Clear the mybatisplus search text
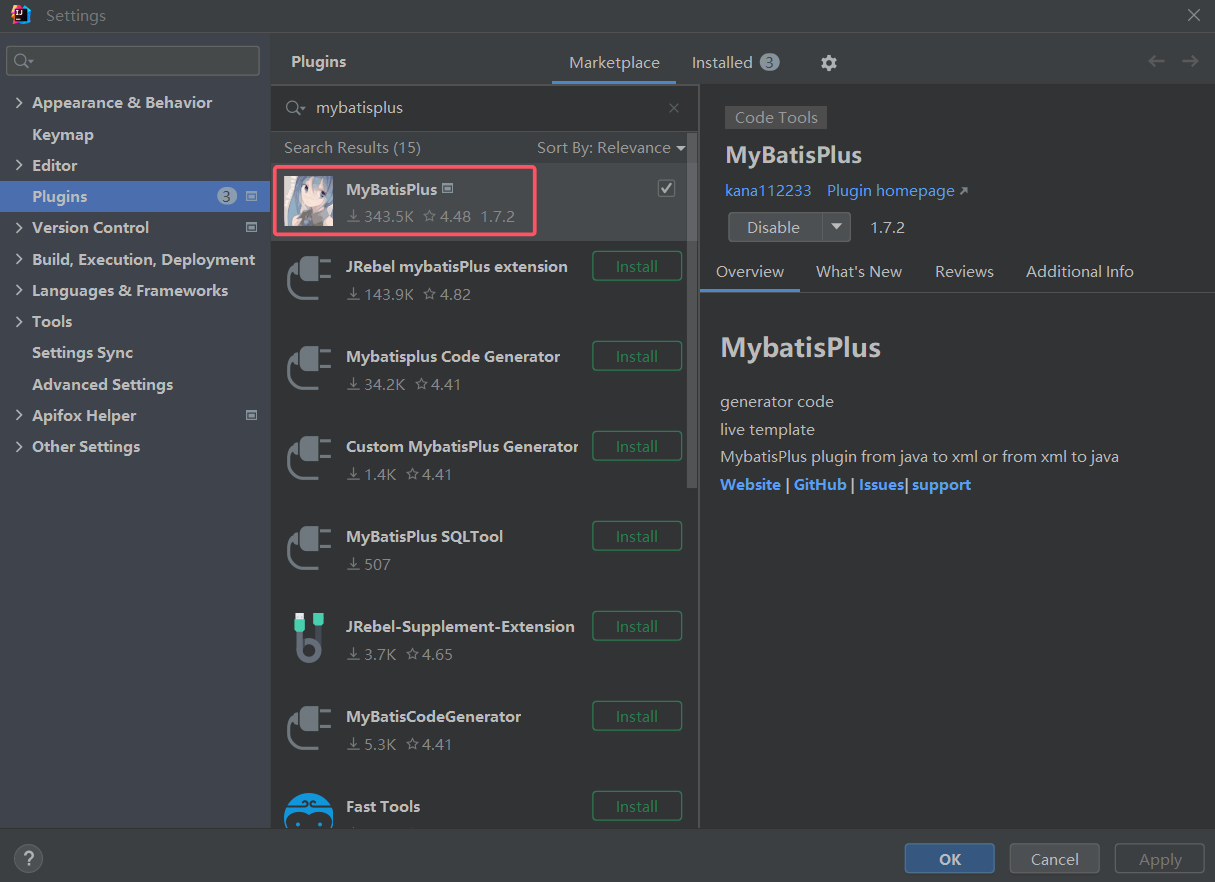 coord(674,108)
